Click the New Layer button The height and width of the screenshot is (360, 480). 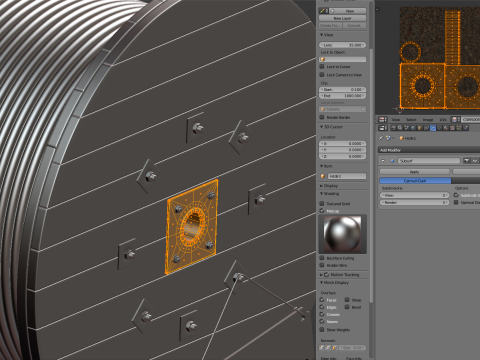tap(343, 18)
